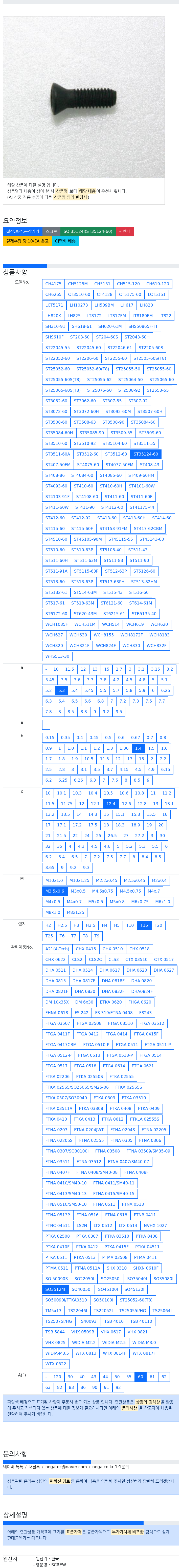Select angle value 90
This screenshot has height=1568, width=182.
point(95,1387)
